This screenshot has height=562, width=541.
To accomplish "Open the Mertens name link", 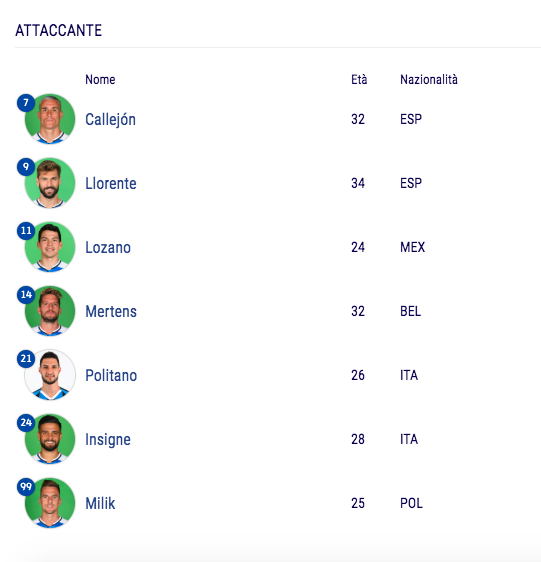I will 111,311.
